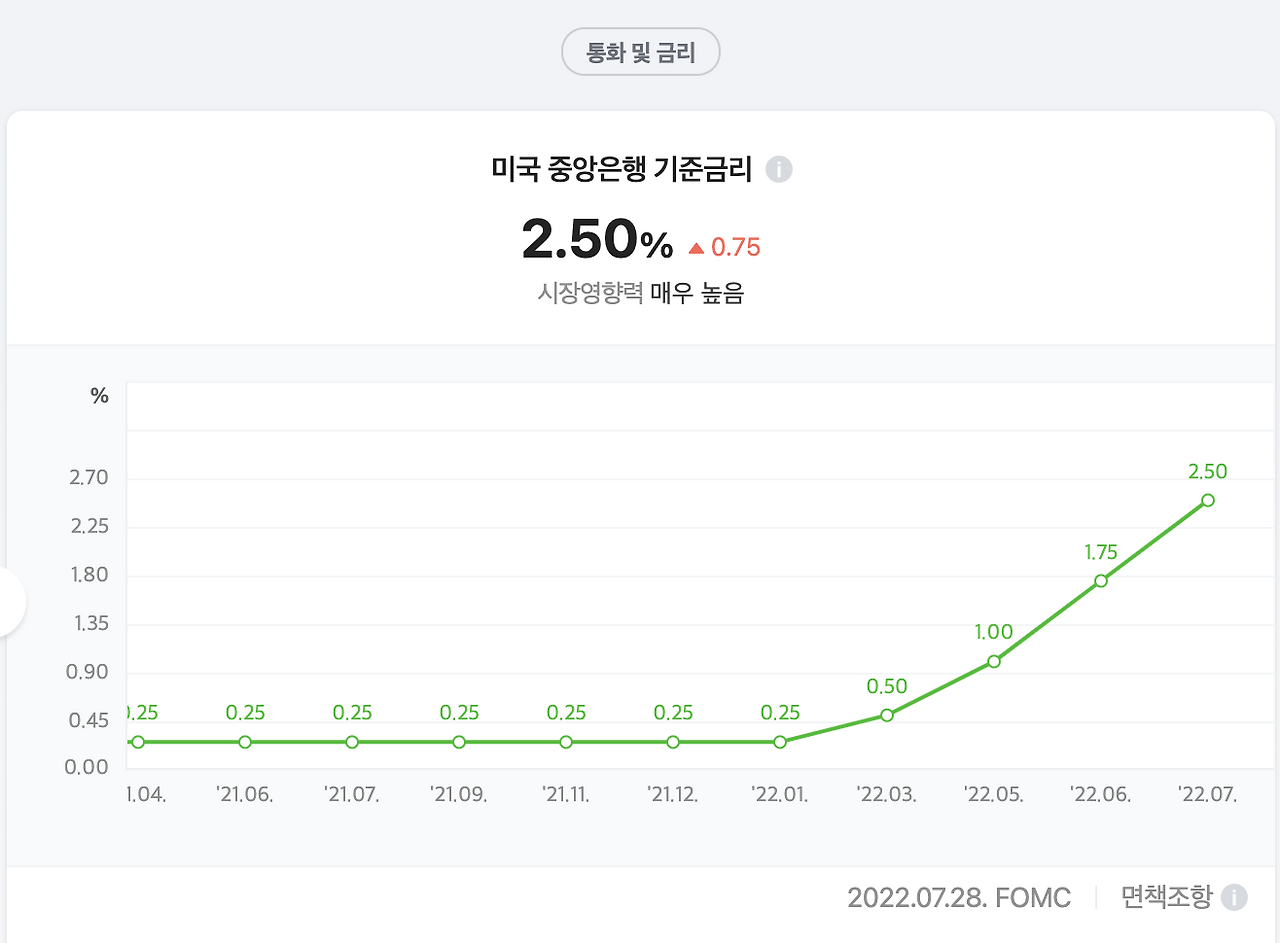This screenshot has height=943, width=1280.
Task: Open the info tooltip next to 미국 중앙은행 기준금리
Action: pos(779,170)
